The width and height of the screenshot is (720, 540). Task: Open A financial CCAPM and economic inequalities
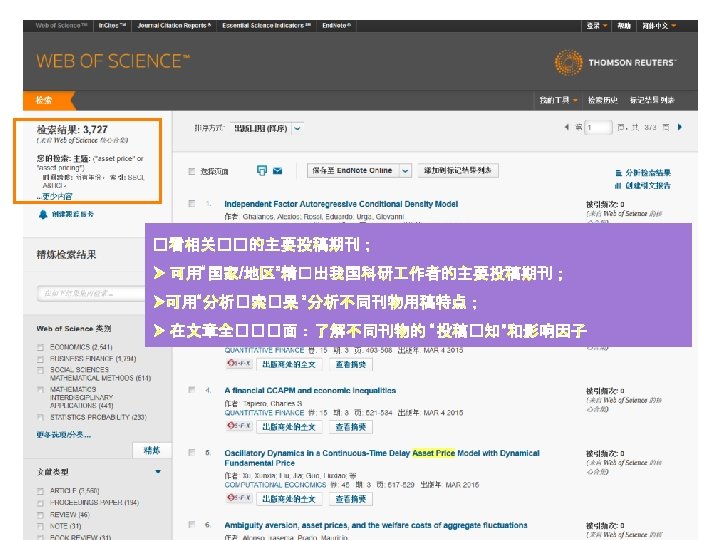(x=310, y=390)
